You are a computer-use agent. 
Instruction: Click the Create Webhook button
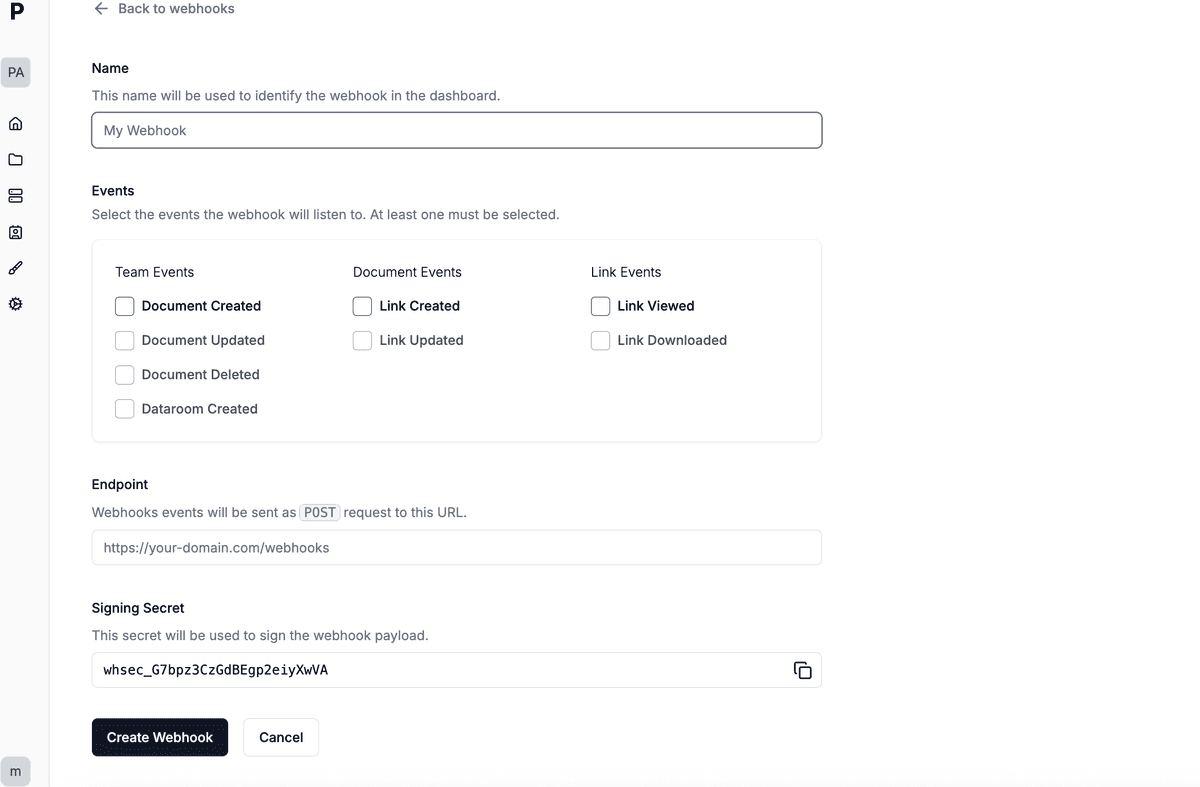click(159, 737)
